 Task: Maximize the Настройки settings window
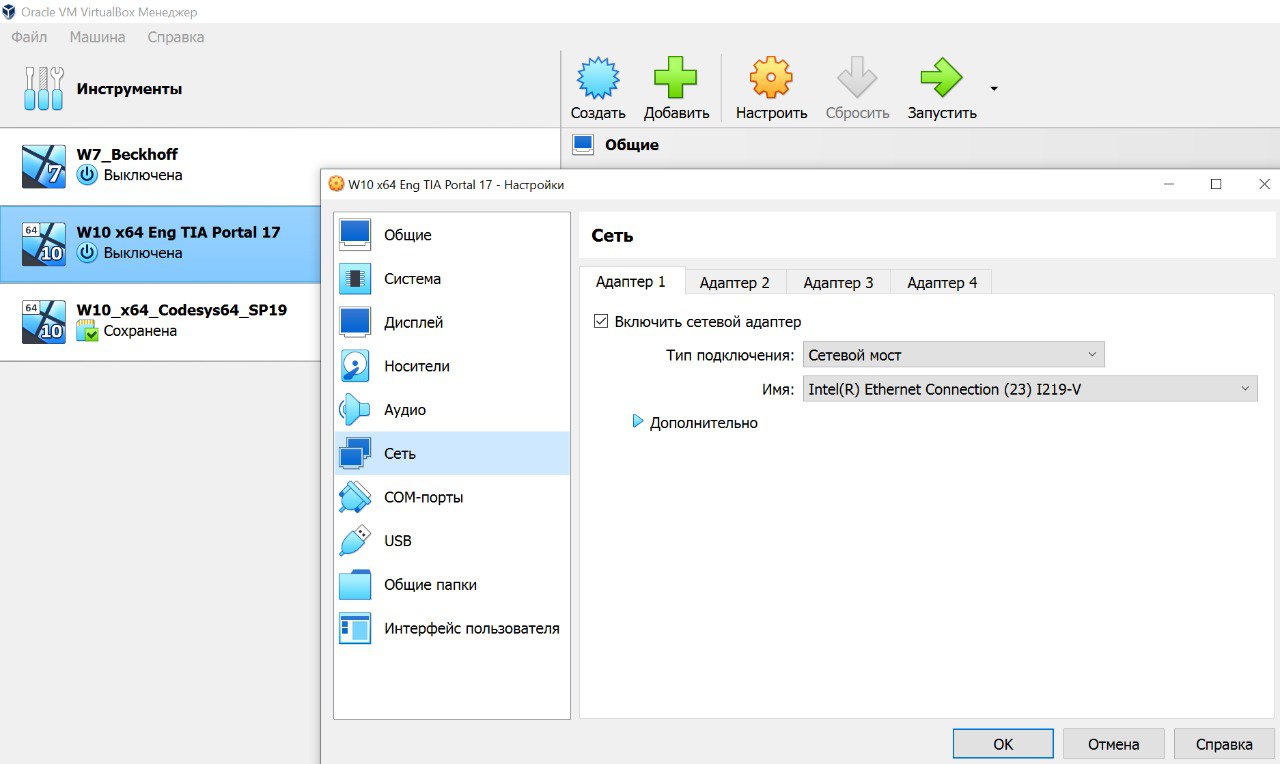(x=1216, y=184)
